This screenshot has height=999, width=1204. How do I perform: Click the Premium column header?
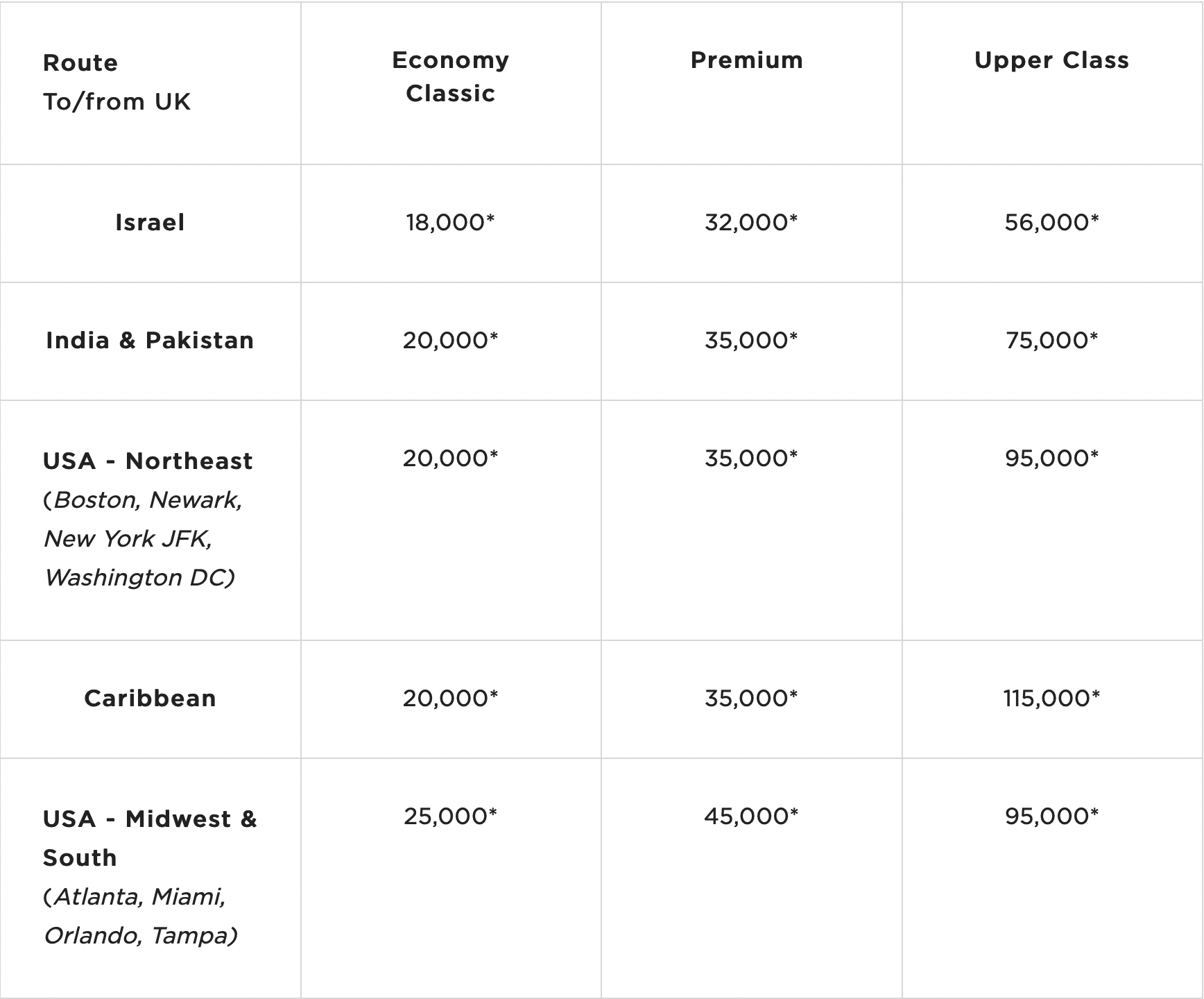coord(747,60)
